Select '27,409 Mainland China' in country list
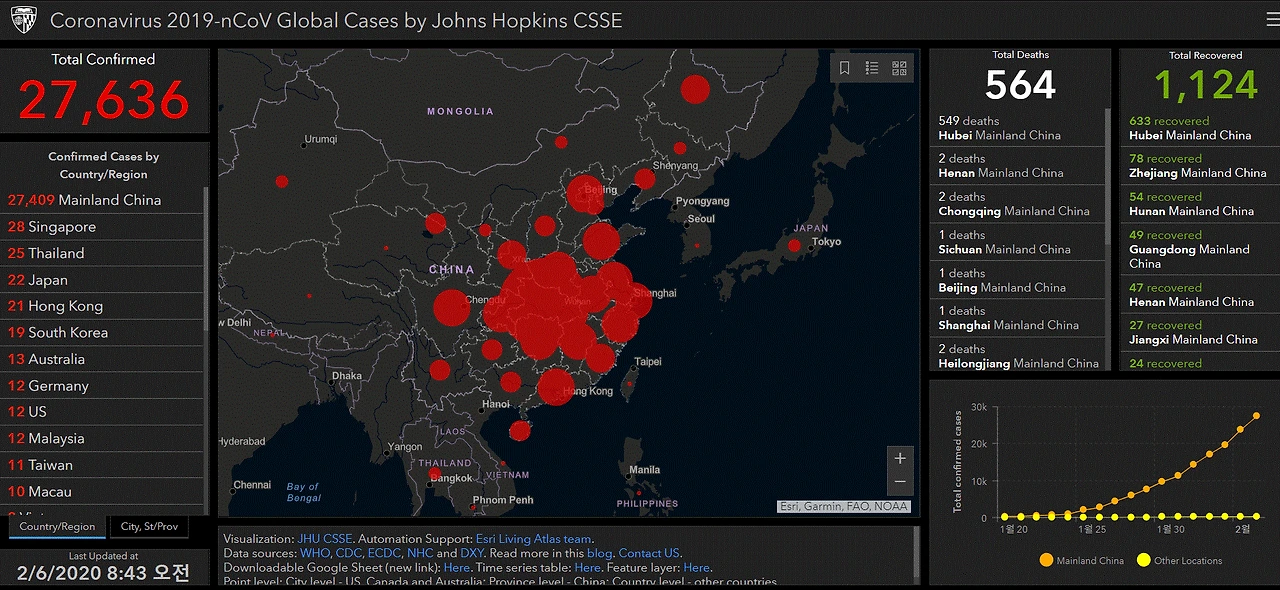The image size is (1280, 590). click(103, 200)
